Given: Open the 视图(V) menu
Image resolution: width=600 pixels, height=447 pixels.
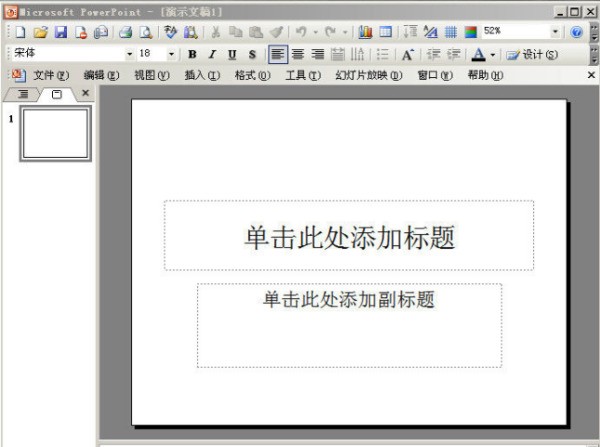Looking at the screenshot, I should (152, 75).
